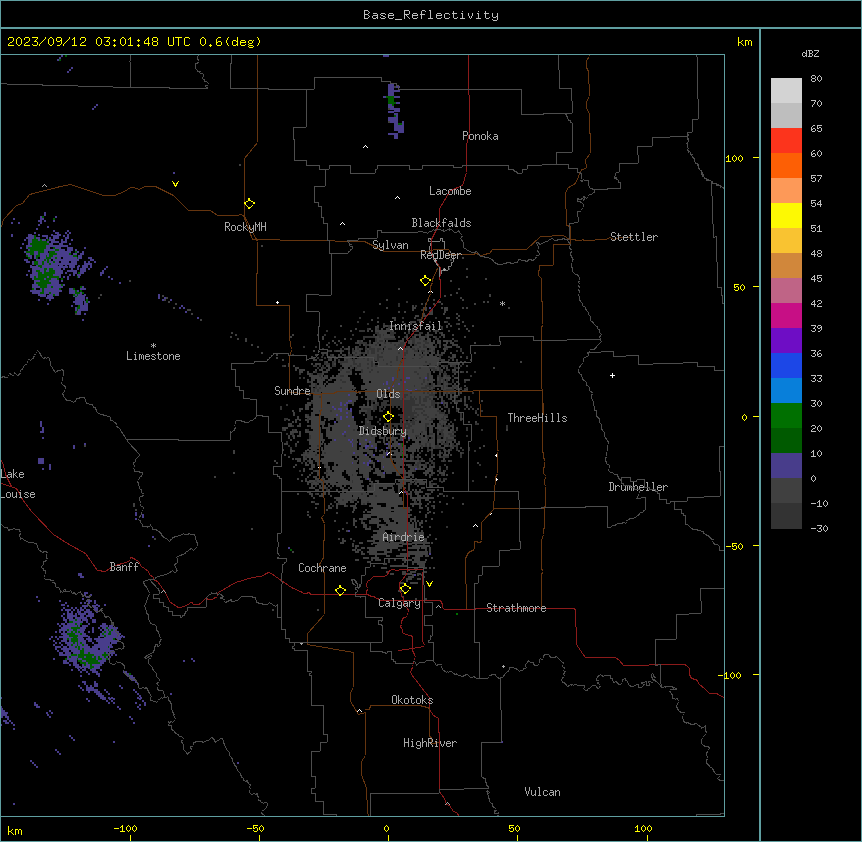
Task: Click the dBZ legend heading
Action: (x=810, y=53)
